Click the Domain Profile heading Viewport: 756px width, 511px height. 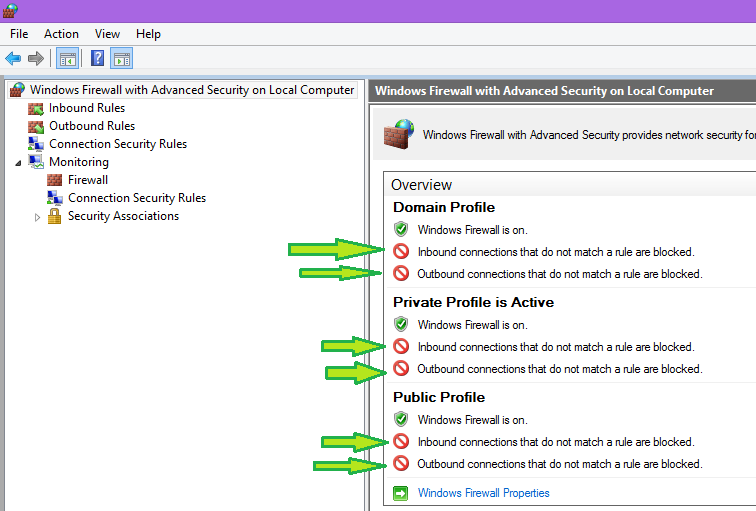444,207
